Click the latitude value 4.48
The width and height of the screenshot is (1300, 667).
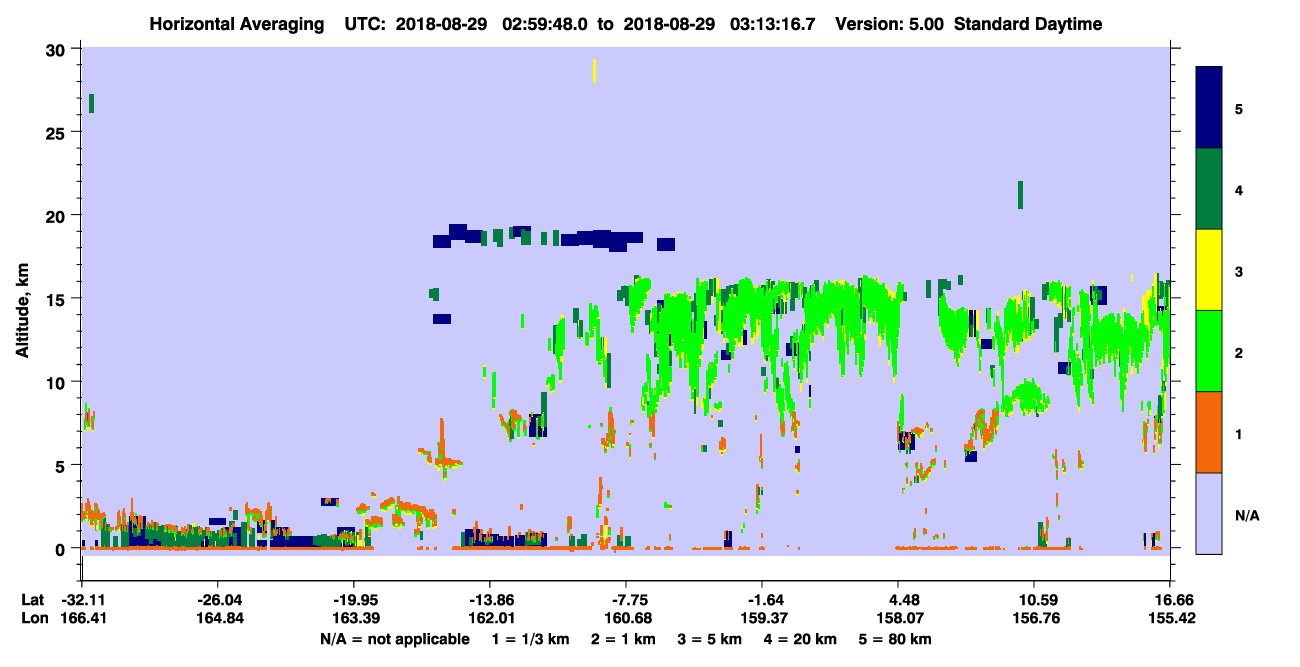(x=898, y=600)
